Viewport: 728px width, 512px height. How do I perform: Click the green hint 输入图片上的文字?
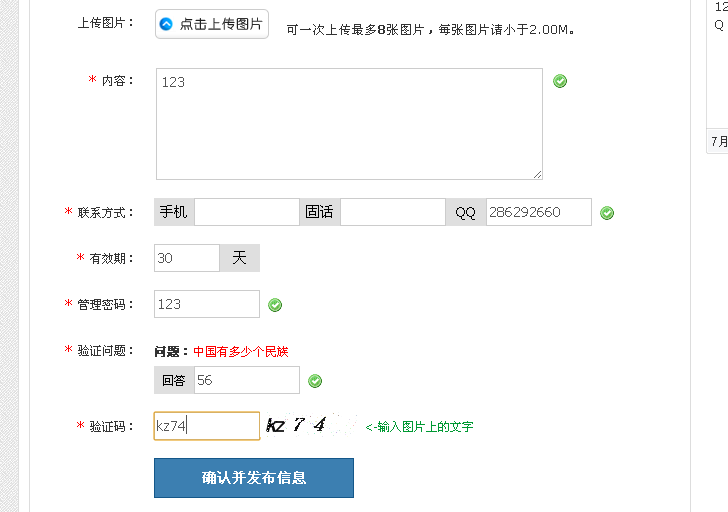click(x=419, y=427)
